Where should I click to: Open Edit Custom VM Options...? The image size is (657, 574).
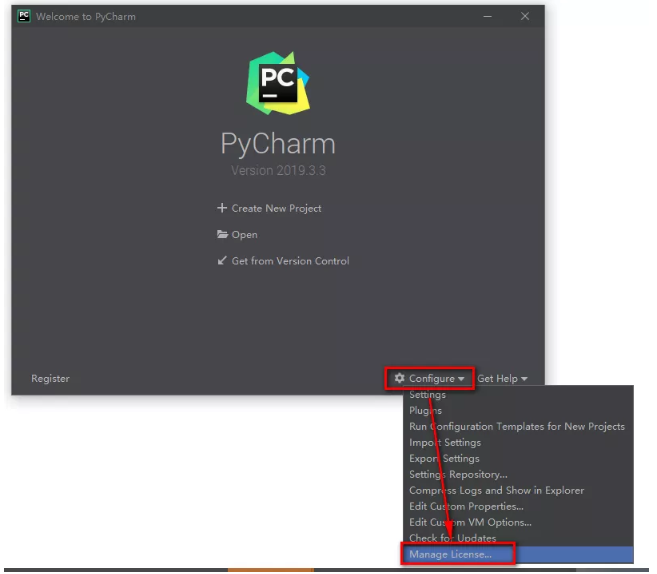pos(518,522)
